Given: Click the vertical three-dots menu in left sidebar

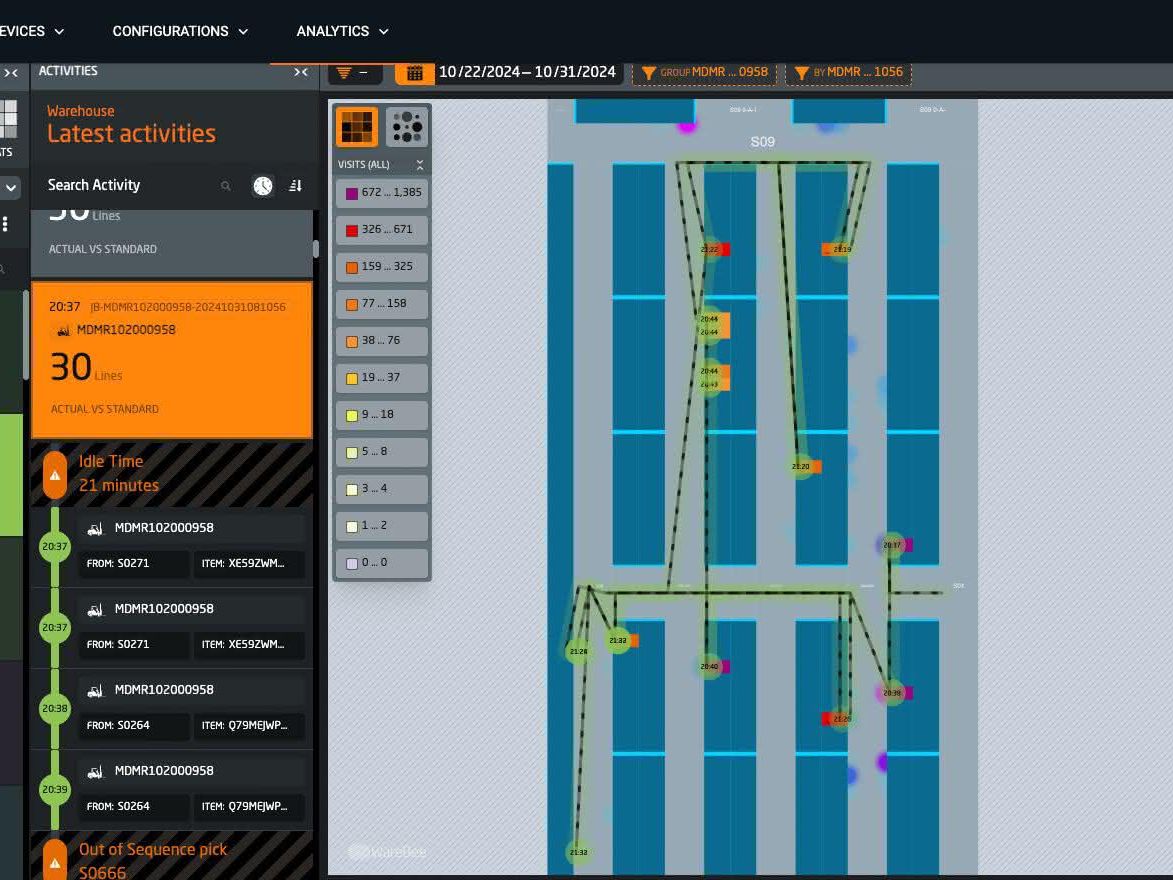Looking at the screenshot, I should (x=5, y=224).
